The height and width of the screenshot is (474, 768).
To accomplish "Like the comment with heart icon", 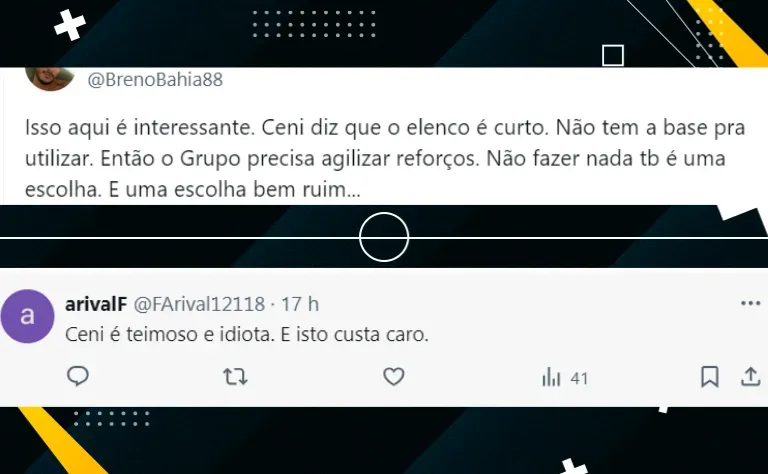I will [x=393, y=377].
